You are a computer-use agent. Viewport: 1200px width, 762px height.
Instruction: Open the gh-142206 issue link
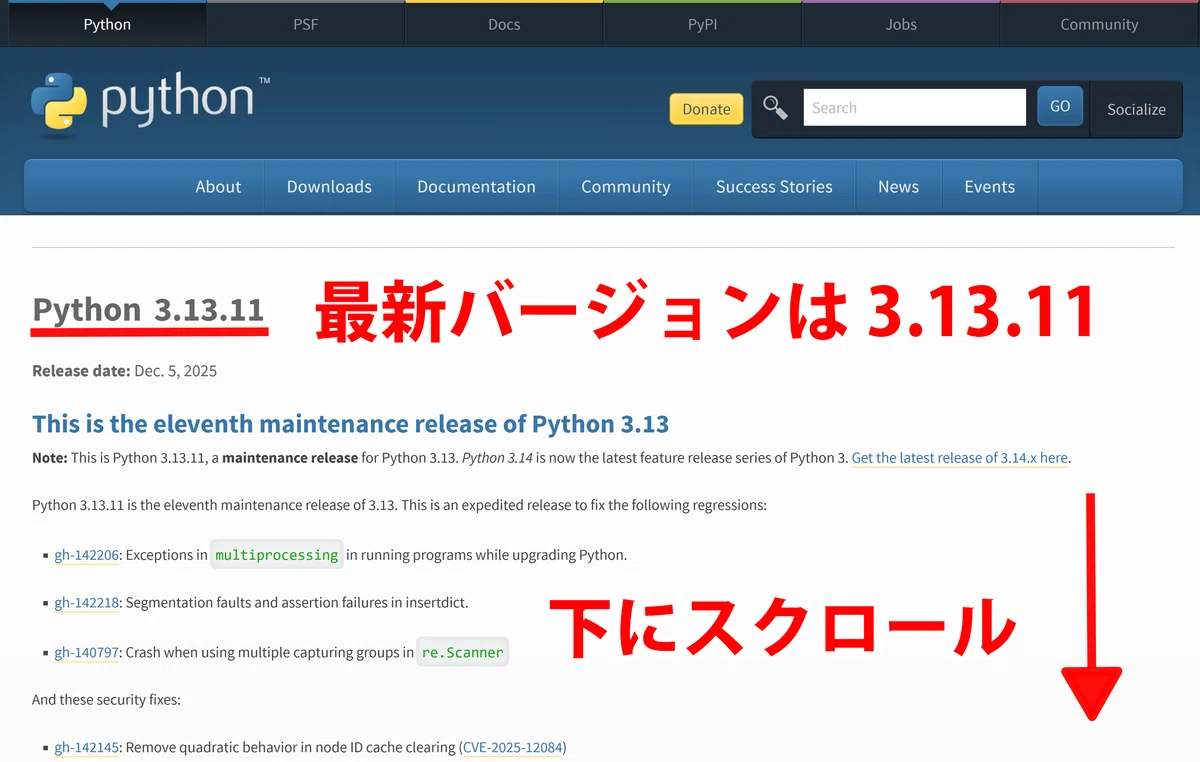pyautogui.click(x=87, y=554)
